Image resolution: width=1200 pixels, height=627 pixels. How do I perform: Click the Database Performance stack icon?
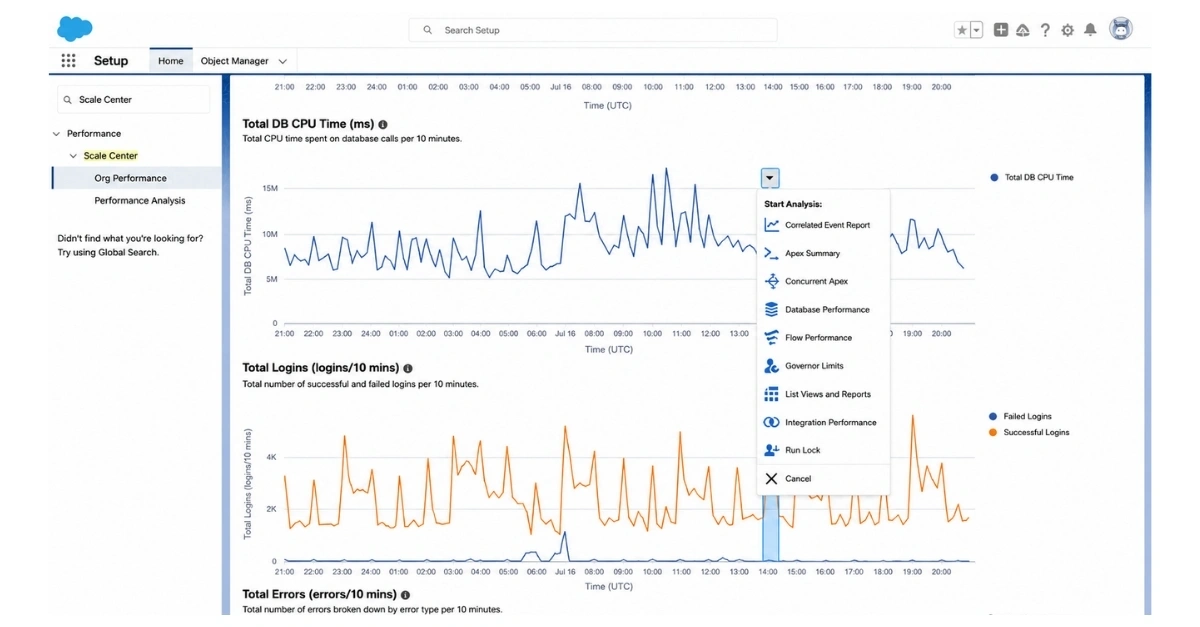(x=771, y=309)
